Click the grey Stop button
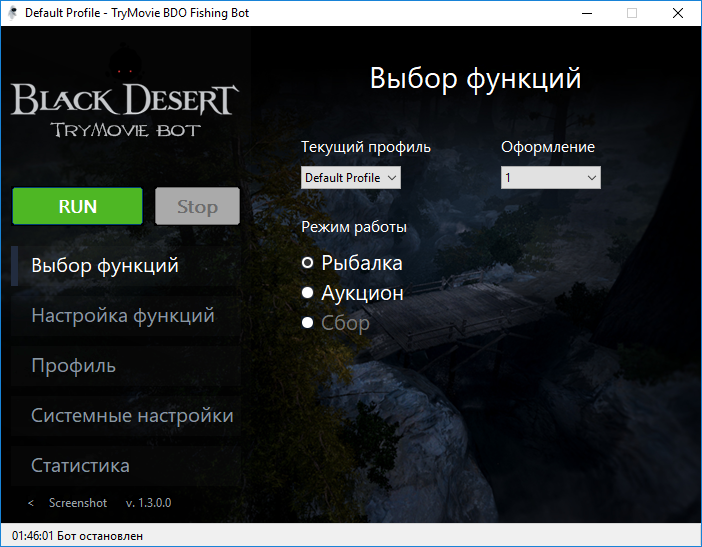This screenshot has height=547, width=702. tap(197, 206)
